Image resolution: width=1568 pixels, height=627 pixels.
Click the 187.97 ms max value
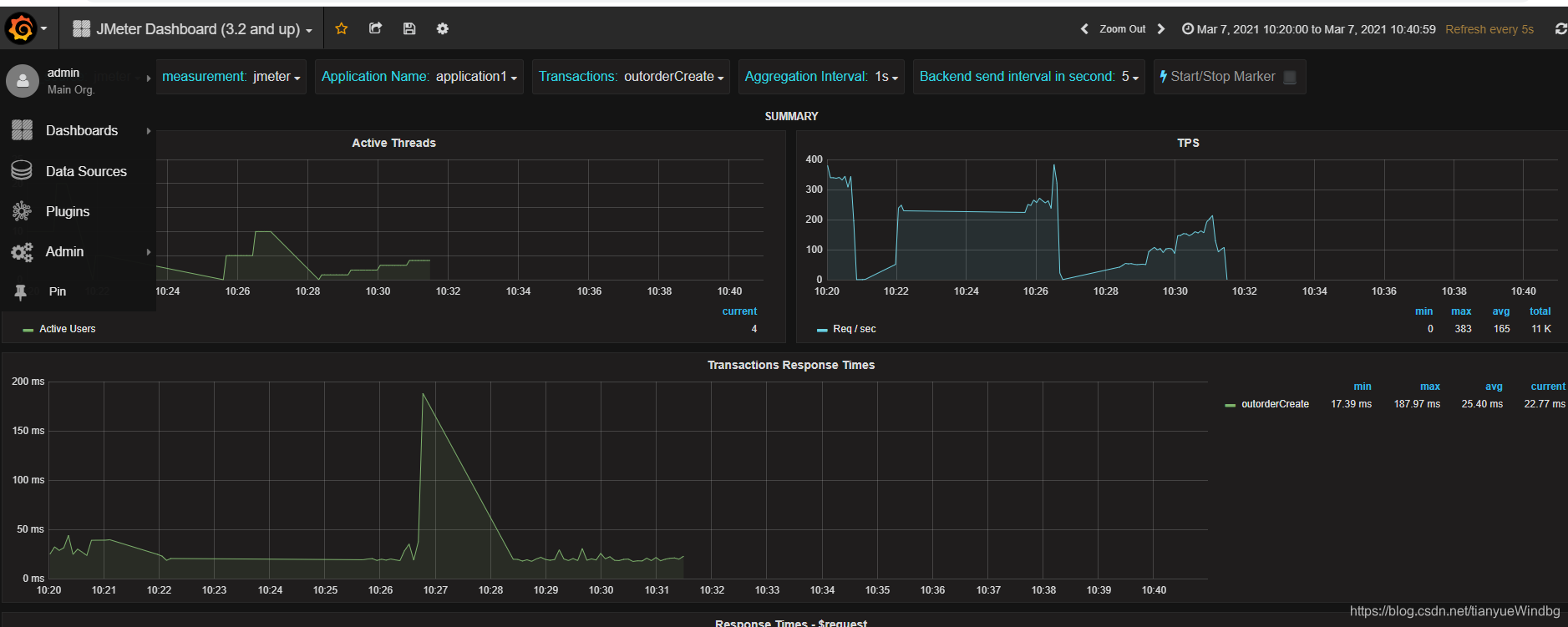pos(1417,404)
